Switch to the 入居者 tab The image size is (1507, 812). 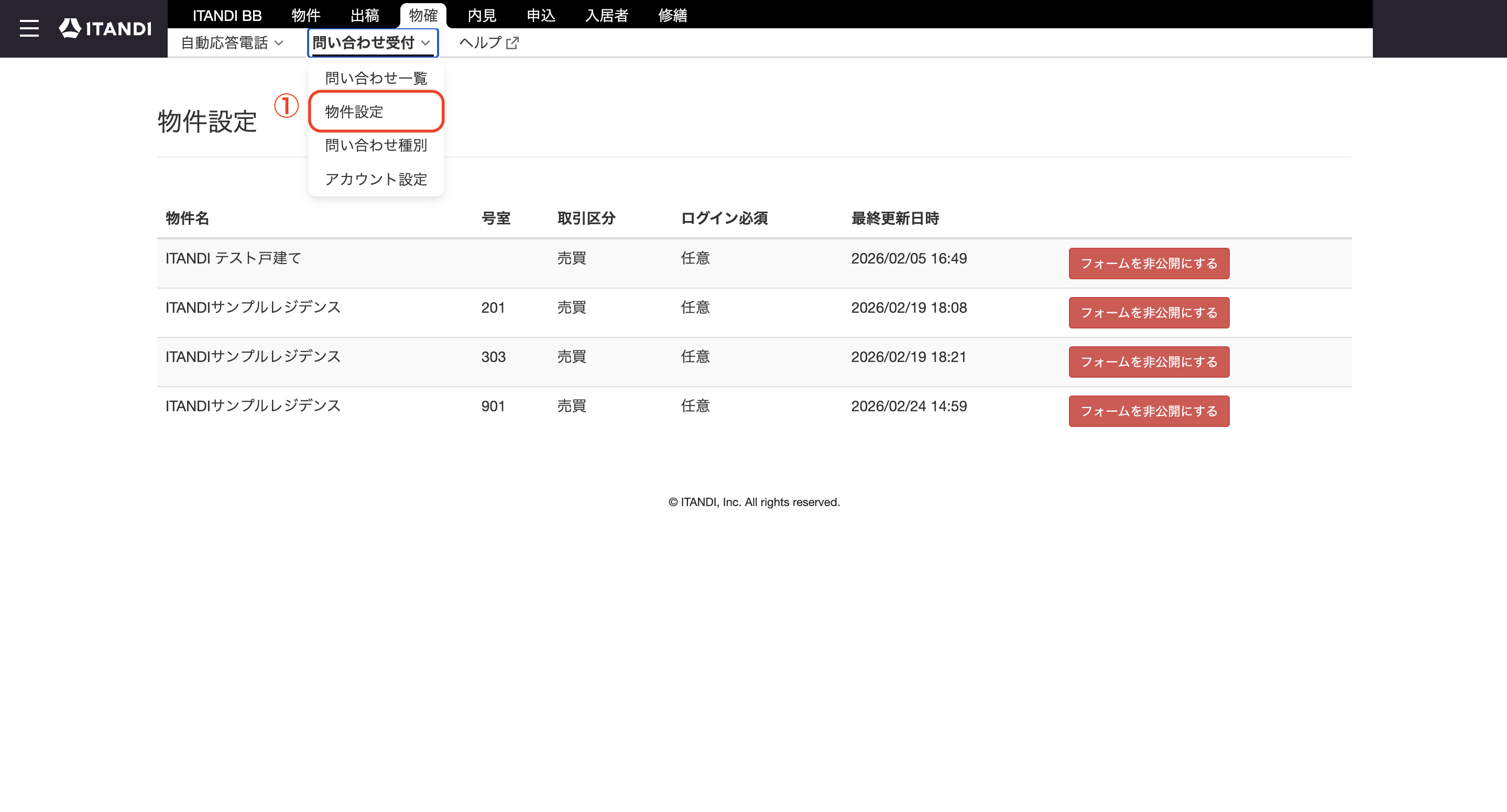click(607, 15)
